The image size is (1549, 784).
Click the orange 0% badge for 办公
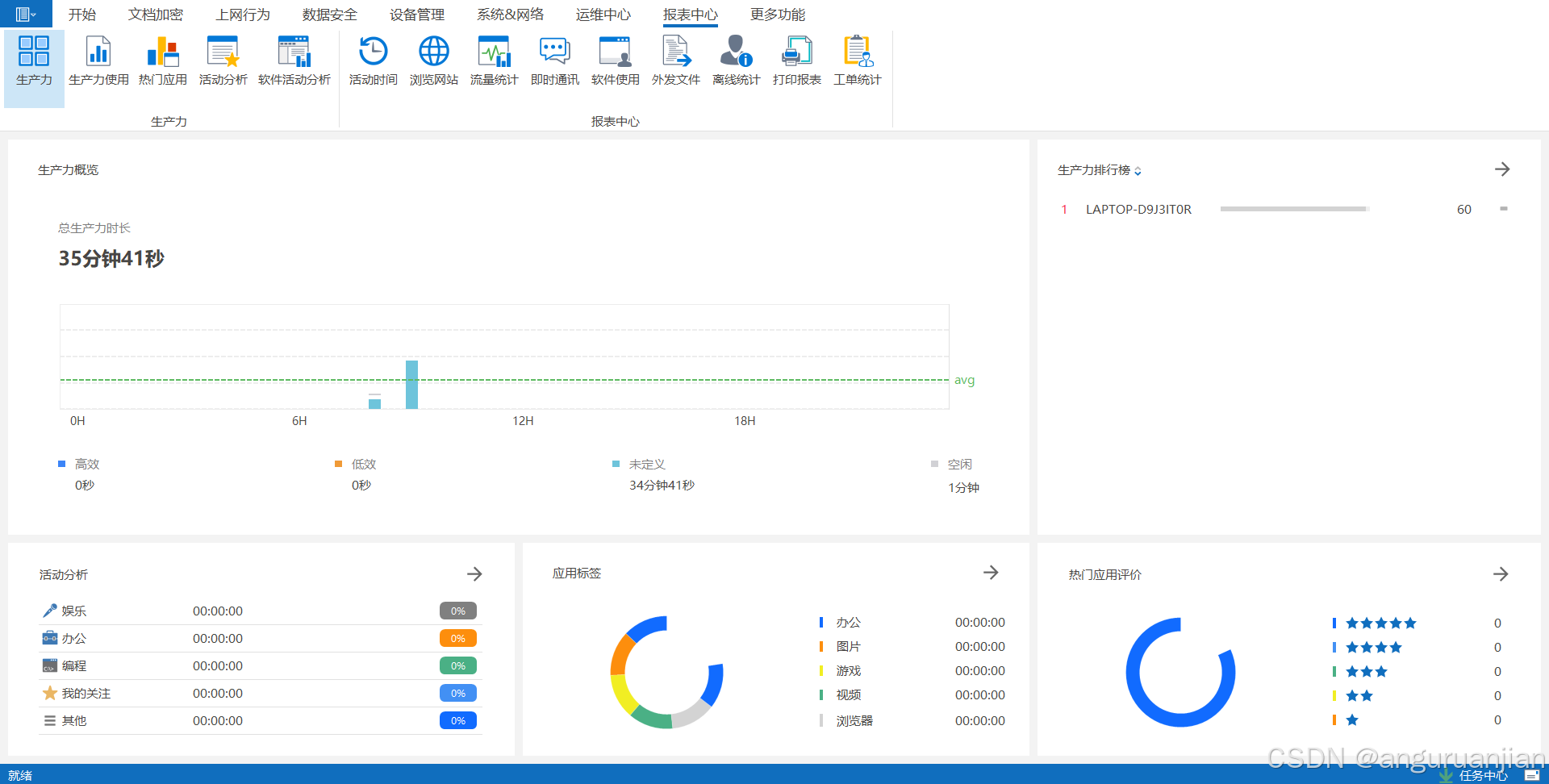tap(458, 638)
